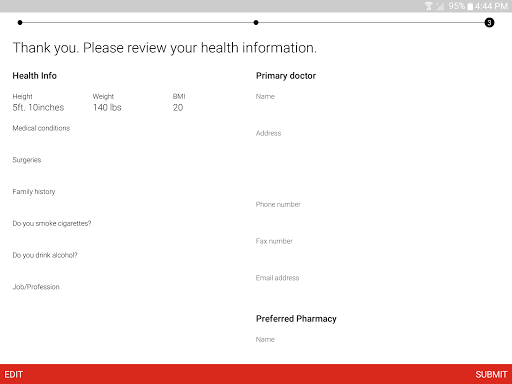Click the Phone number label

click(x=278, y=204)
